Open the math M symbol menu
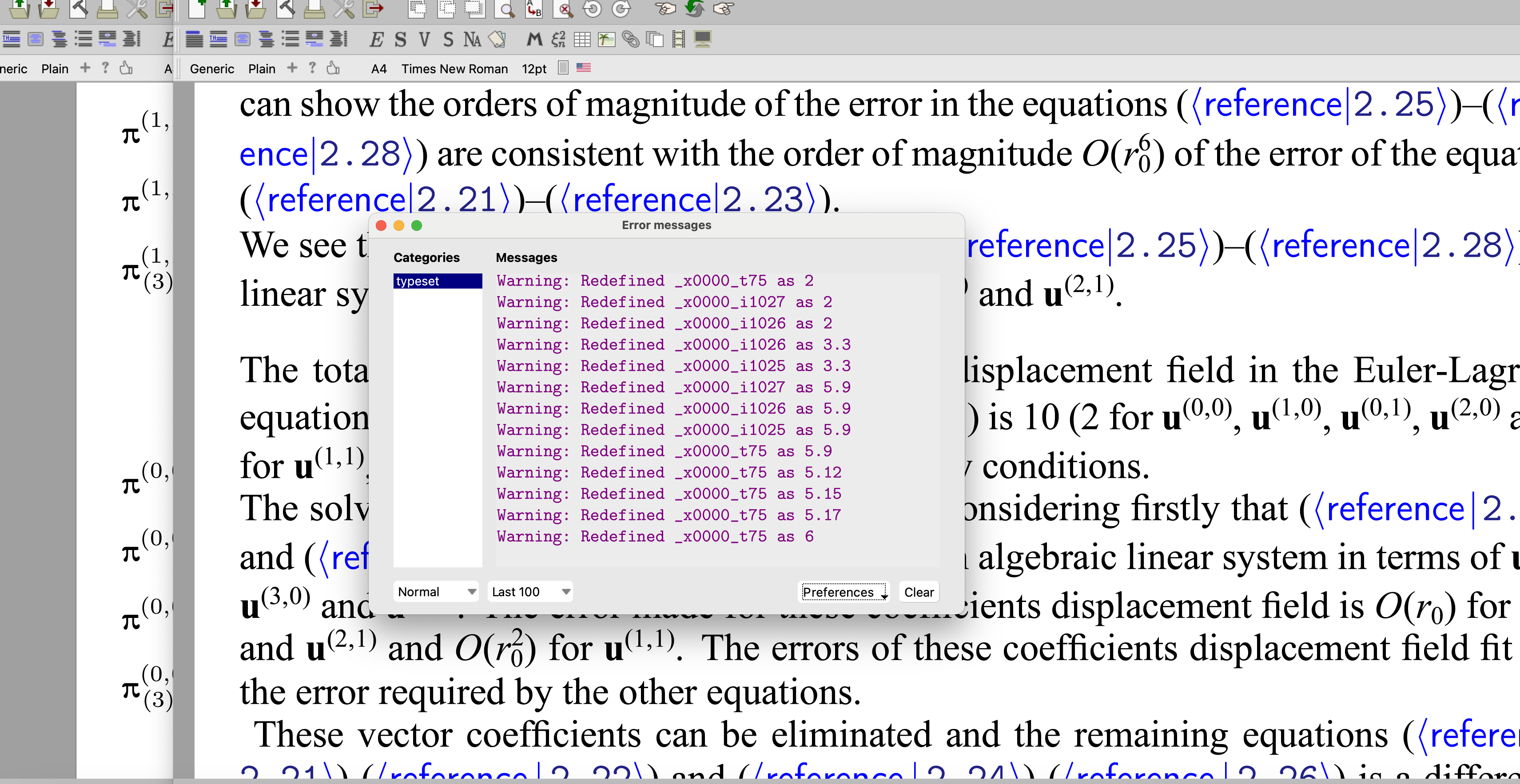 click(x=534, y=40)
